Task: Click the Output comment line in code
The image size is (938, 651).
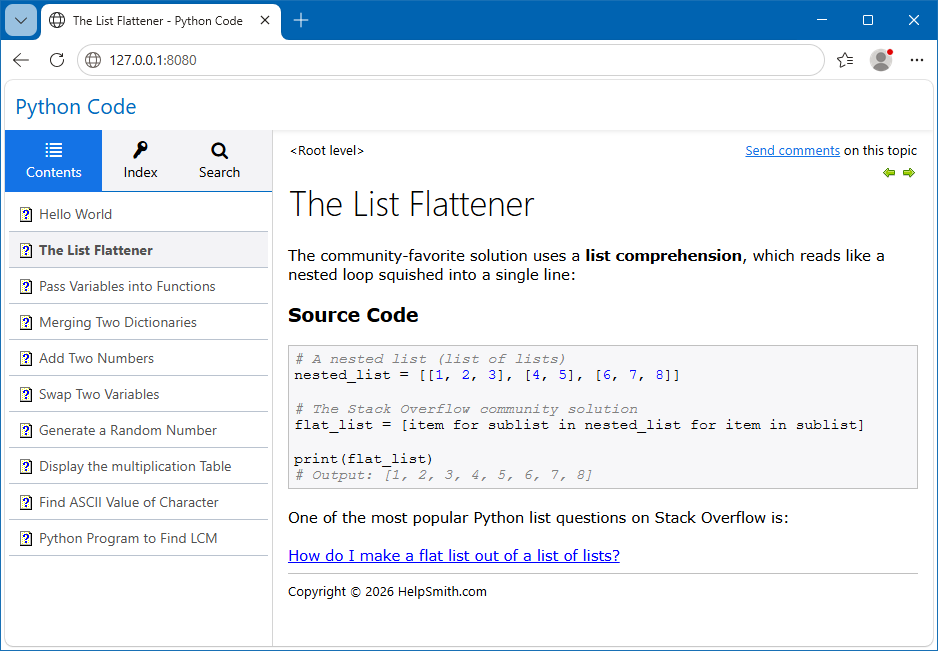Action: [443, 475]
